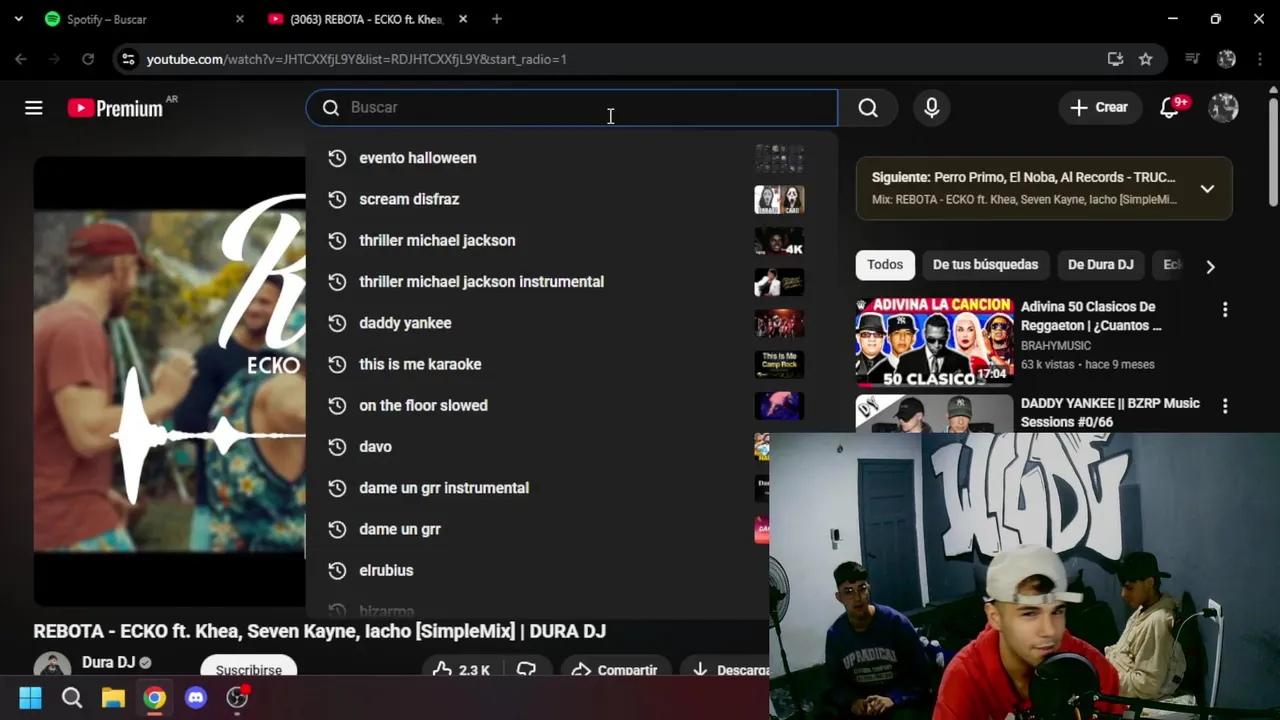The image size is (1280, 720).
Task: Open media controls icon in Chrome toolbar
Action: tap(1192, 59)
